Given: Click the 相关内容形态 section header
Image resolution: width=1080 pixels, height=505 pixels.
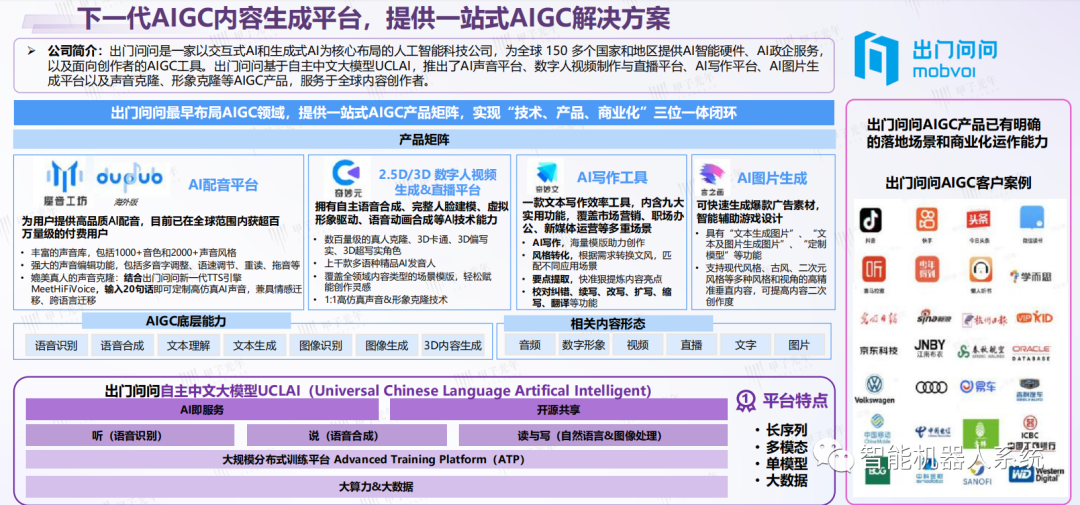Looking at the screenshot, I should [608, 323].
